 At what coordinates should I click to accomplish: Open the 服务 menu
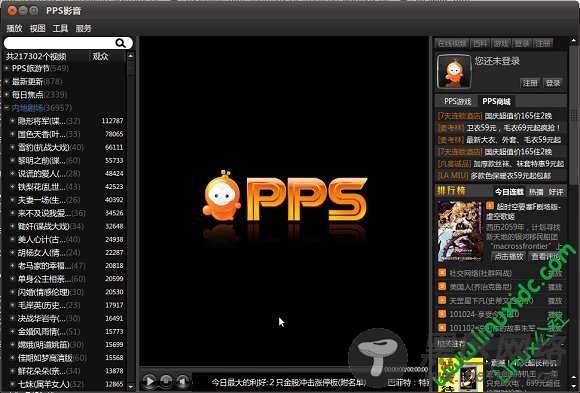tap(84, 28)
